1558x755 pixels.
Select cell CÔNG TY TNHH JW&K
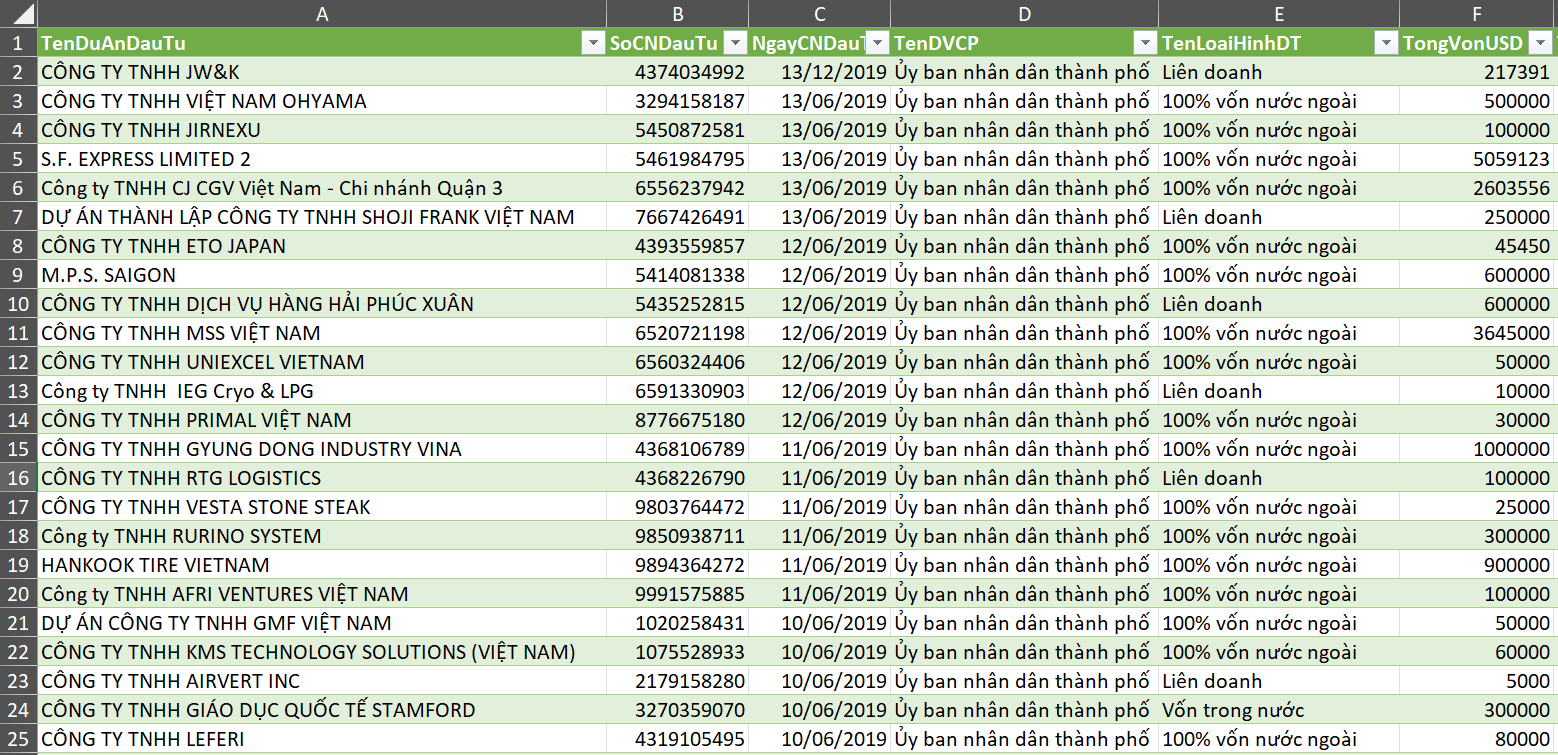[x=321, y=72]
